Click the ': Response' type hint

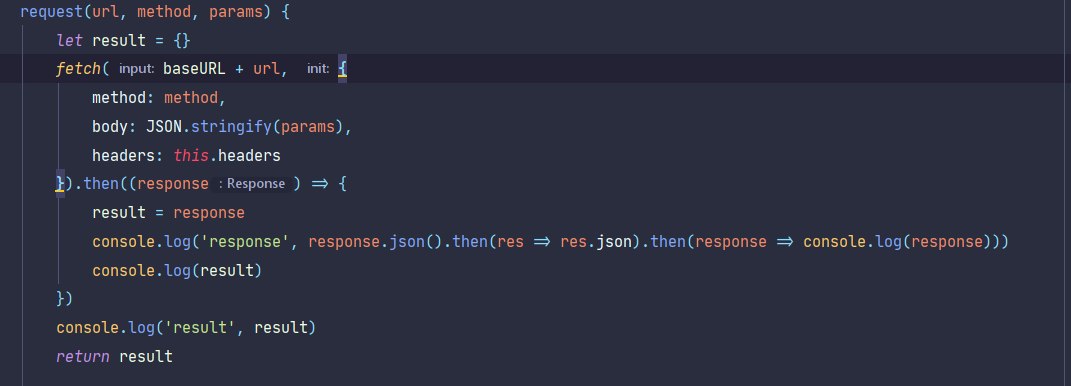(252, 184)
